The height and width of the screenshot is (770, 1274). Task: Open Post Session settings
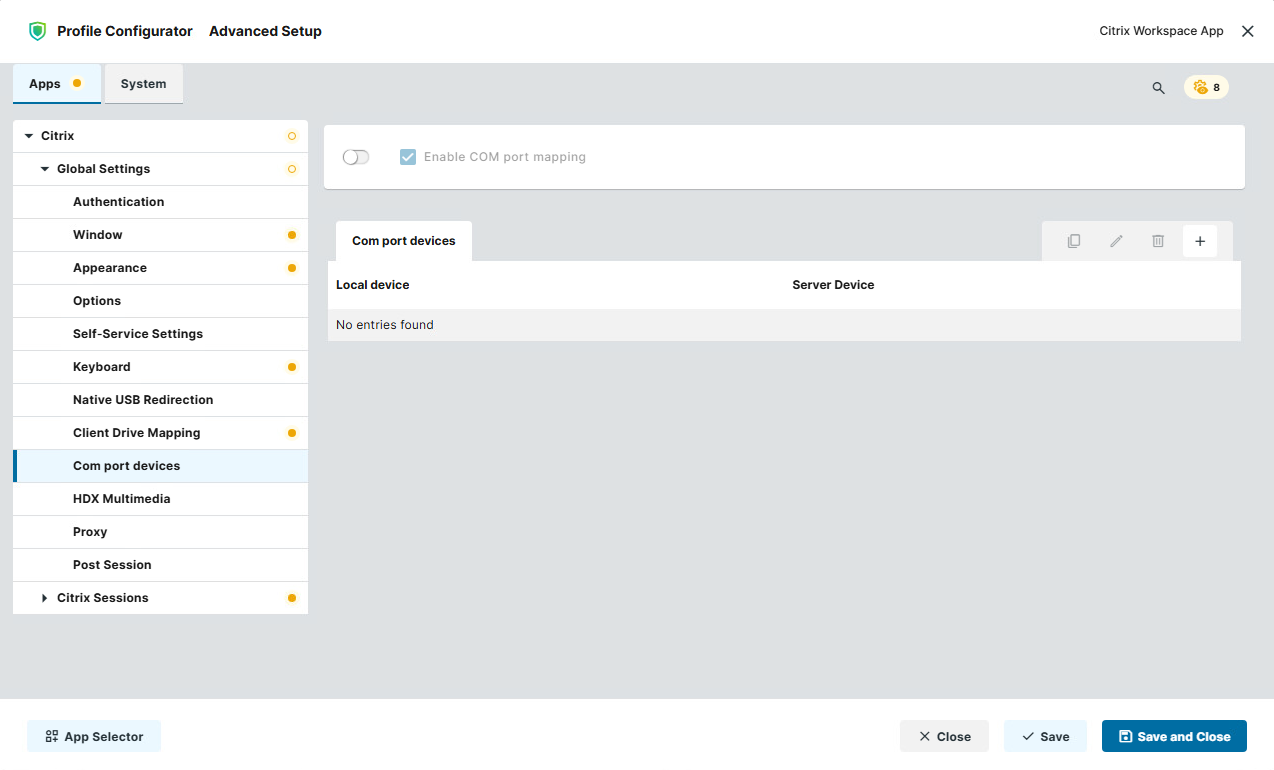(x=160, y=565)
